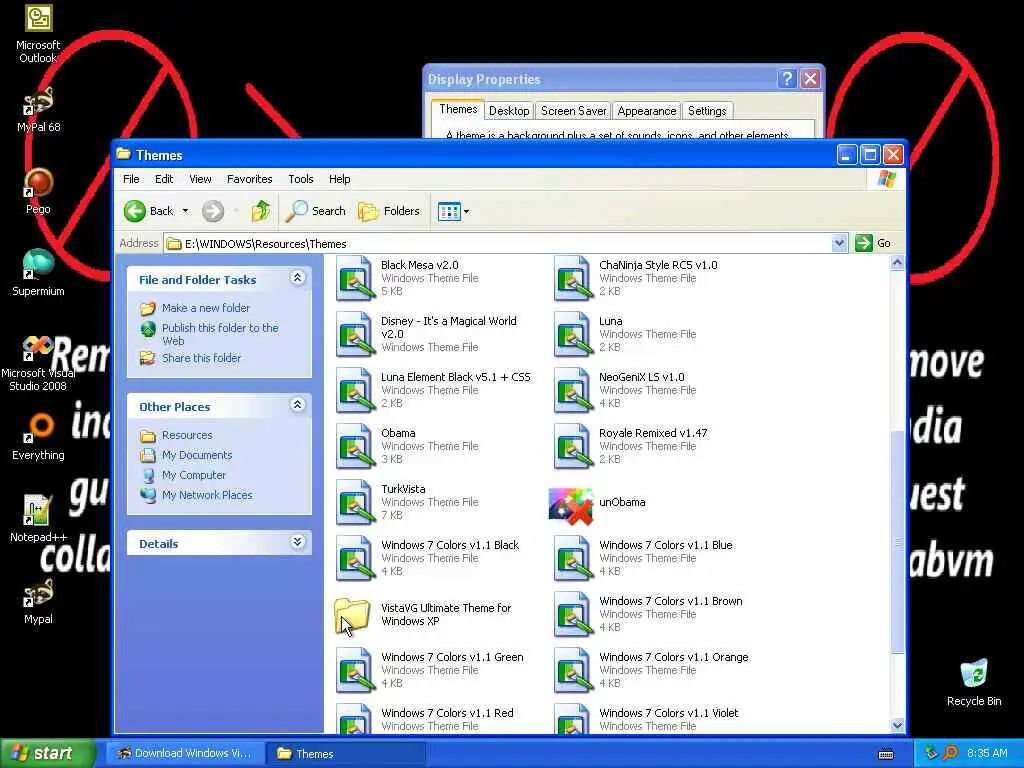This screenshot has height=768, width=1024.
Task: Open the Views toolbar button
Action: pyautogui.click(x=453, y=212)
